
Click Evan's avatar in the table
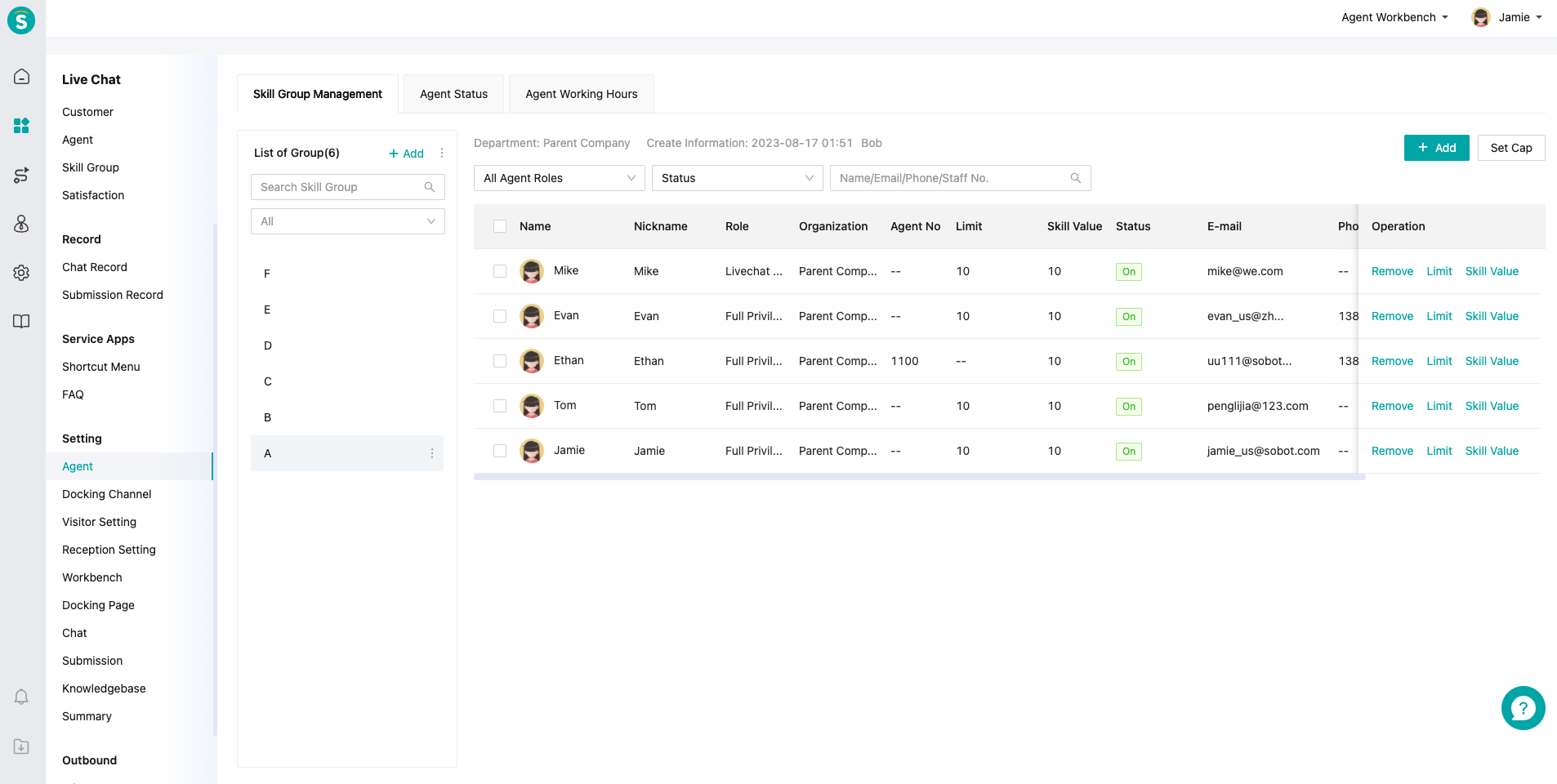coord(532,316)
